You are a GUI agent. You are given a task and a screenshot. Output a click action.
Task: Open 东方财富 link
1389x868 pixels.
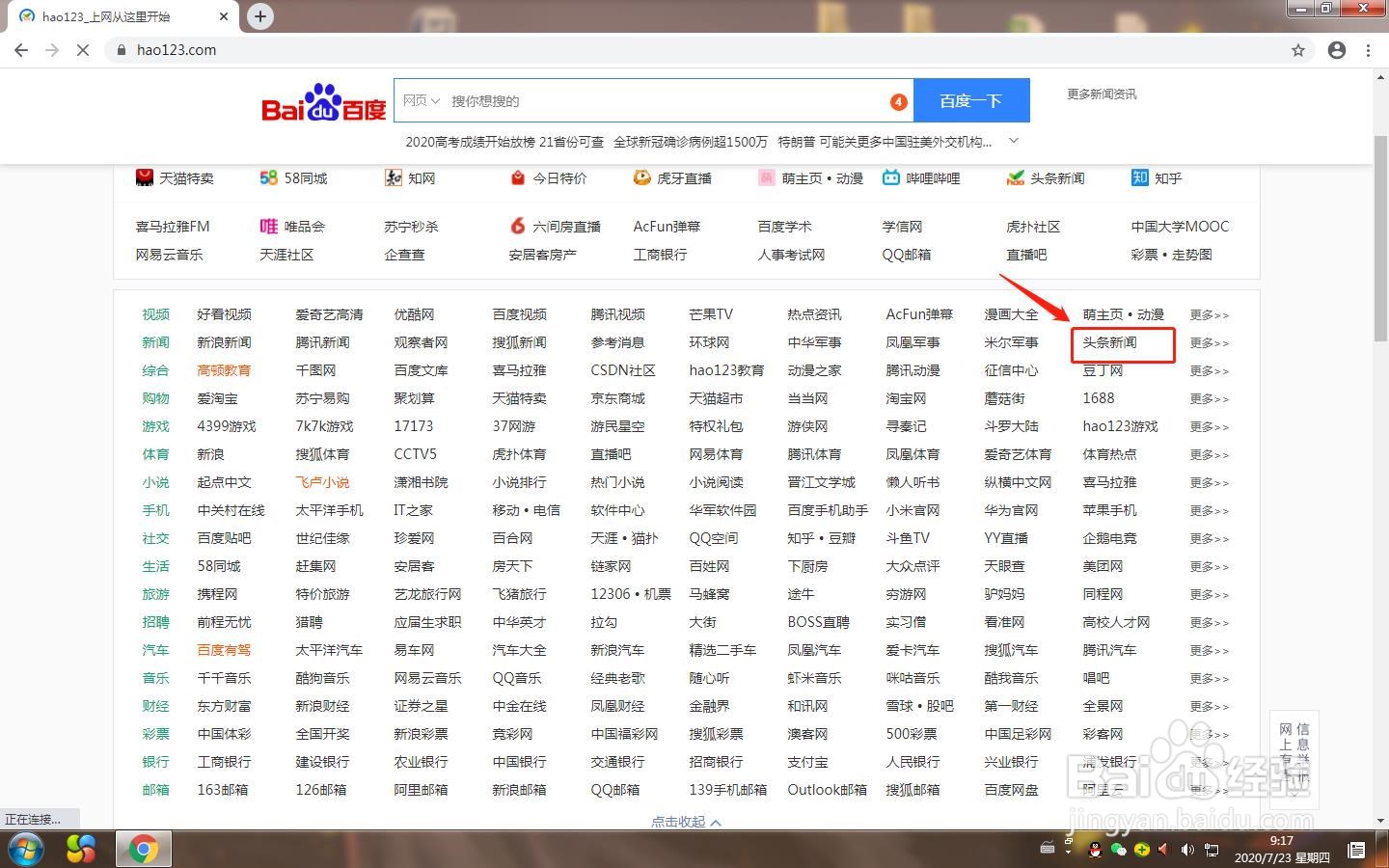[x=224, y=706]
